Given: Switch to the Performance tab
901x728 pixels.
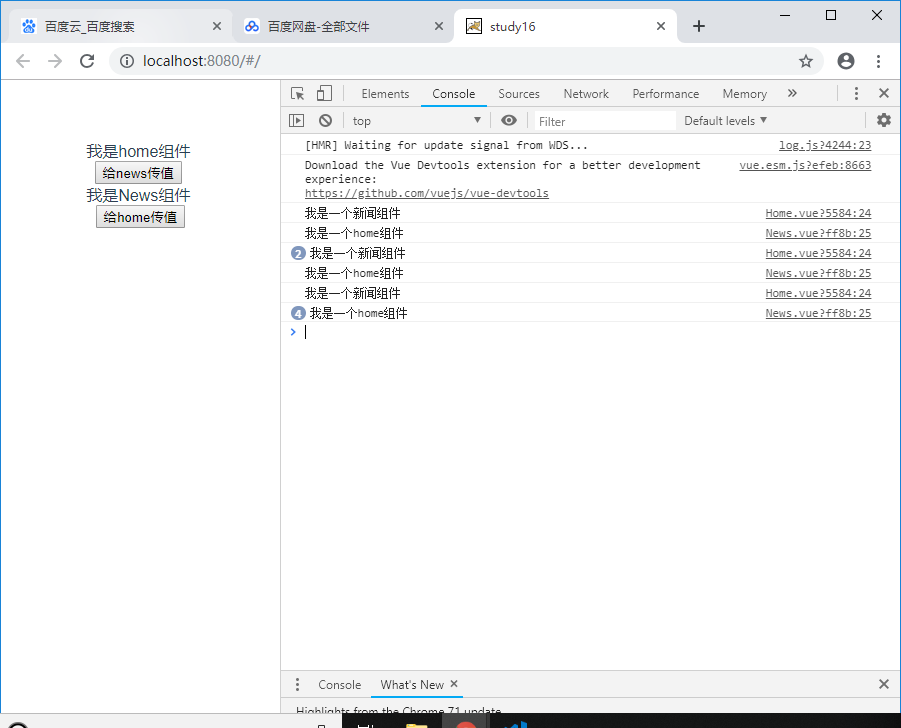Looking at the screenshot, I should pyautogui.click(x=665, y=94).
